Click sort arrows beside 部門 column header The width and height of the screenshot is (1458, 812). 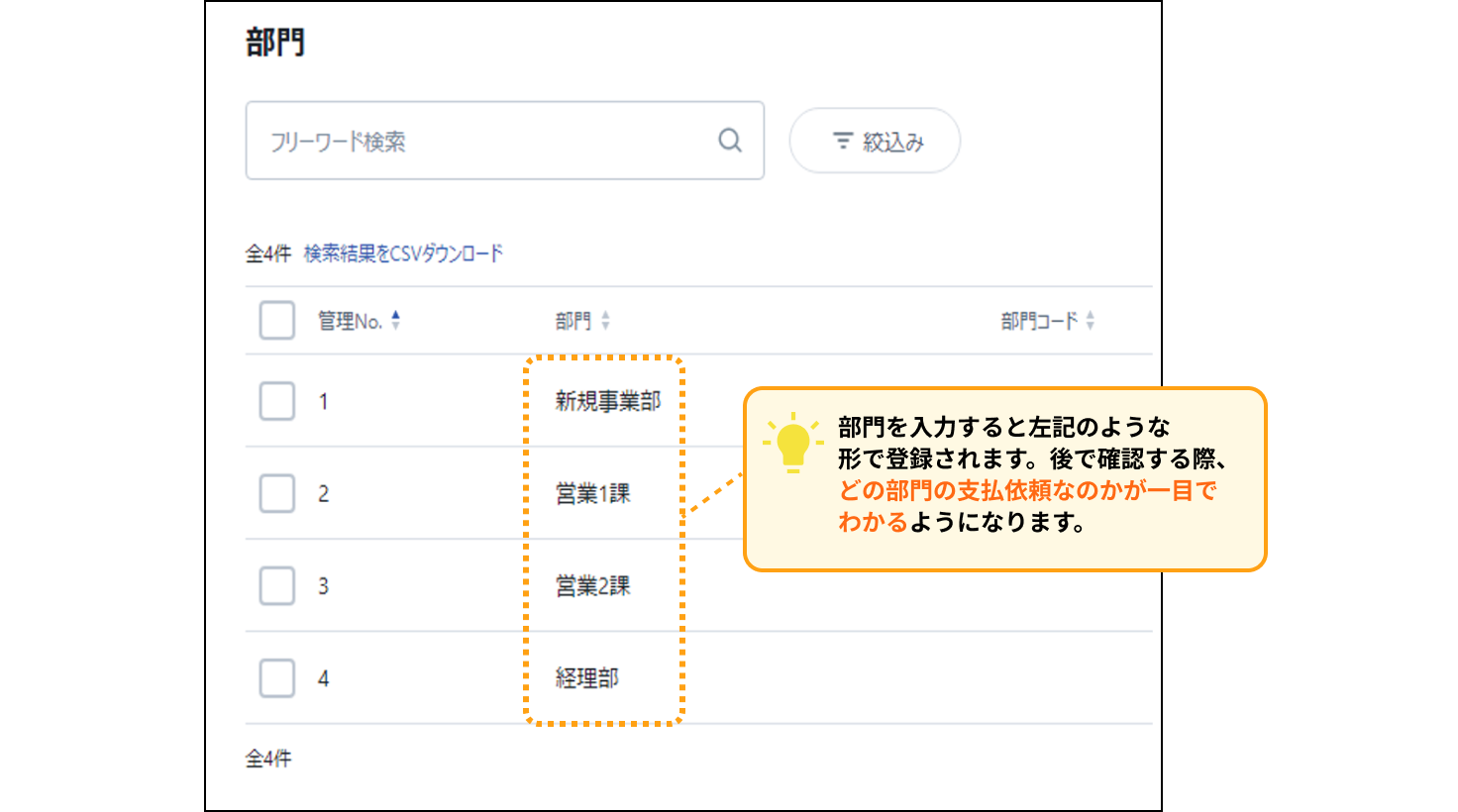[605, 321]
